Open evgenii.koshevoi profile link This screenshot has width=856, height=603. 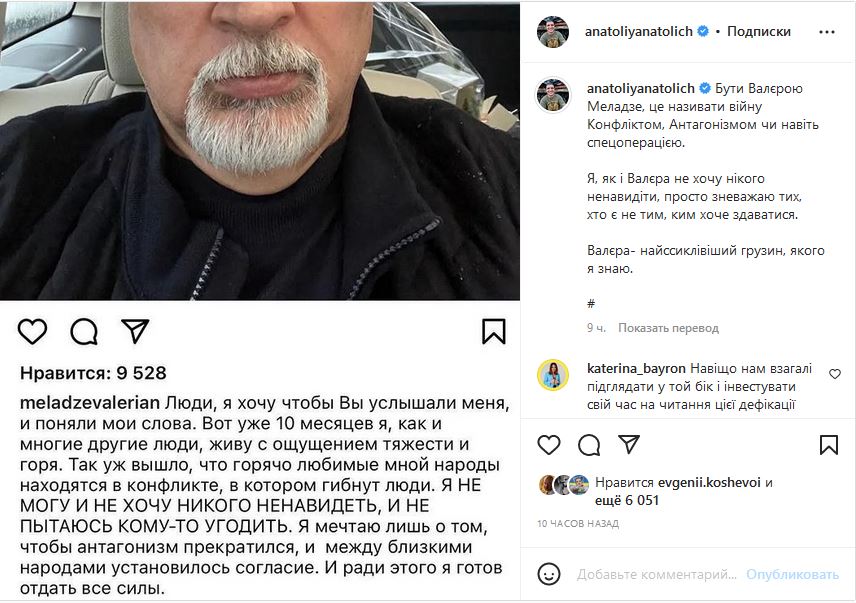709,482
